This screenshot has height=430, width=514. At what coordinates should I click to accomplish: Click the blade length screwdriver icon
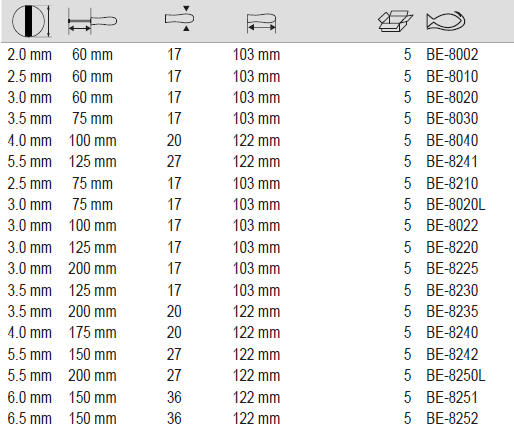pos(92,21)
